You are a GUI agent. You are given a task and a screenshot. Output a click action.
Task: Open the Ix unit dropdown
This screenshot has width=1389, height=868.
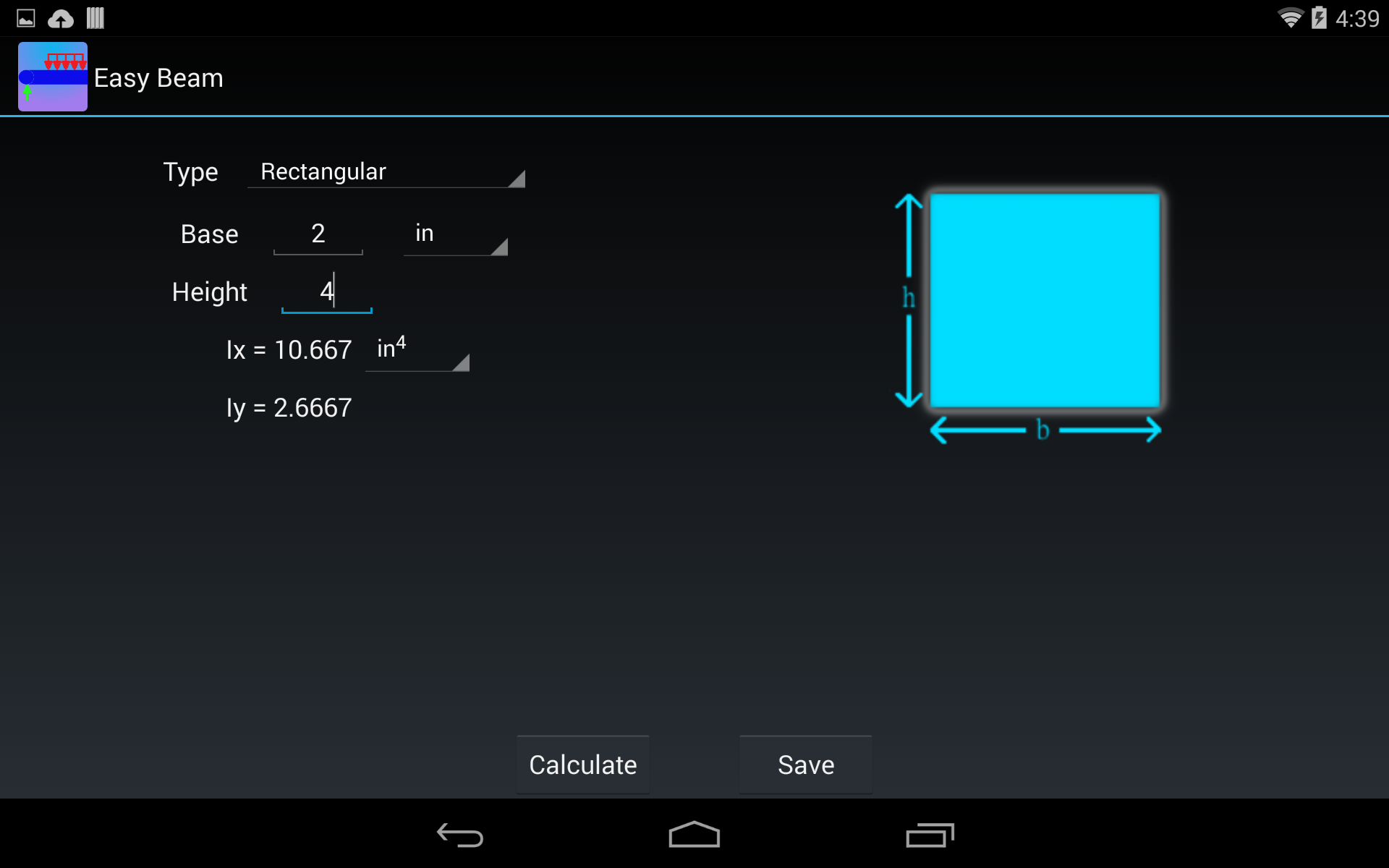click(x=417, y=352)
